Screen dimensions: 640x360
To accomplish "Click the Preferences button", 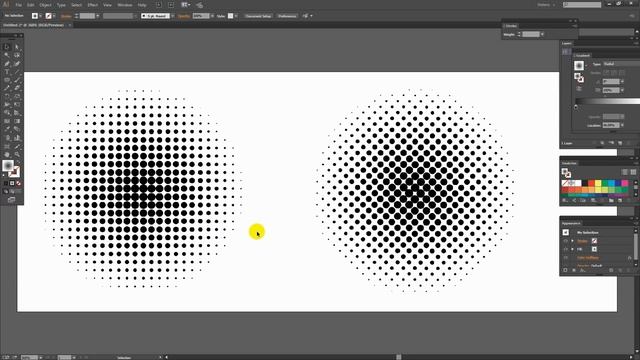I will click(x=287, y=16).
